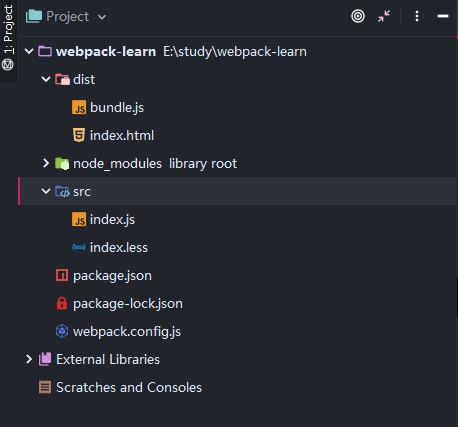Open the vertical three-dots options menu
Image resolution: width=458 pixels, height=427 pixels.
[417, 16]
